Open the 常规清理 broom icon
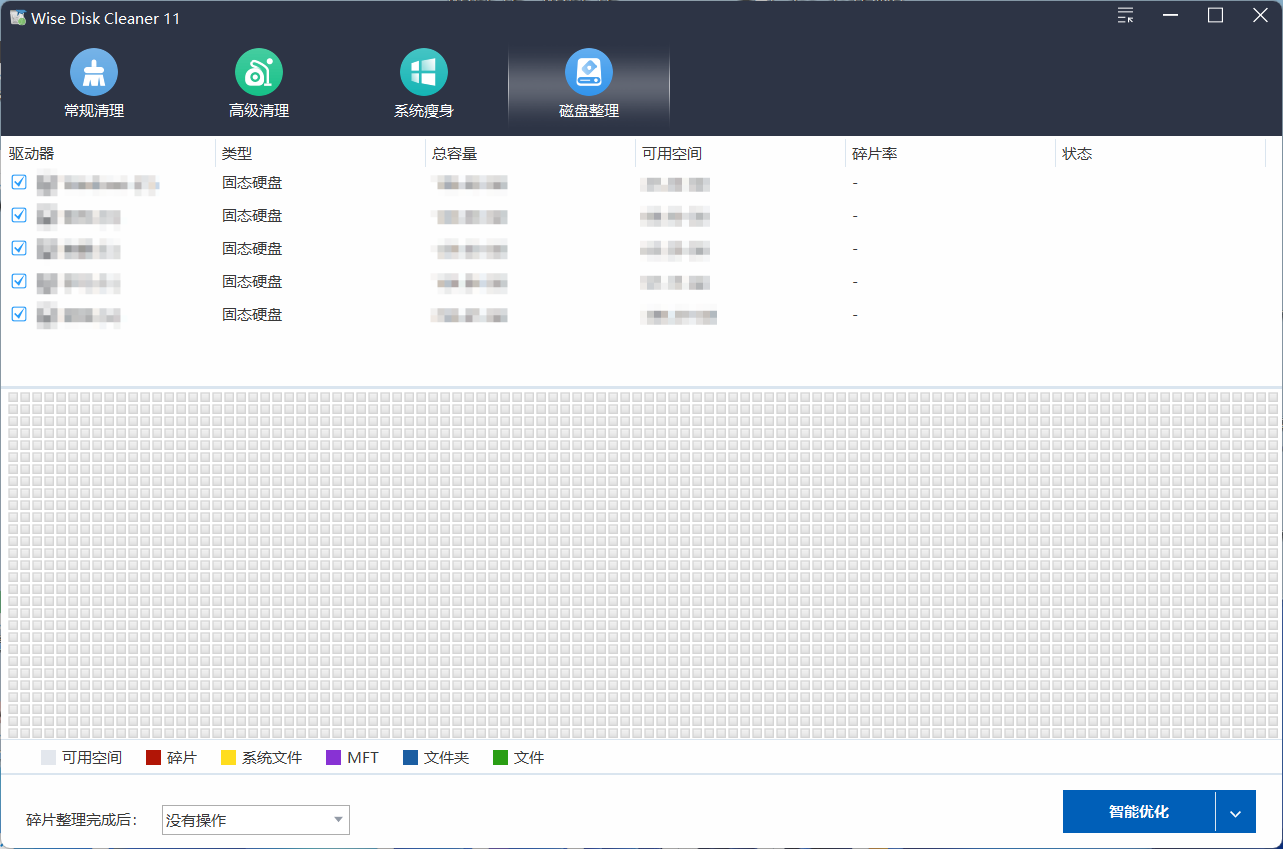Image resolution: width=1283 pixels, height=849 pixels. pos(94,73)
